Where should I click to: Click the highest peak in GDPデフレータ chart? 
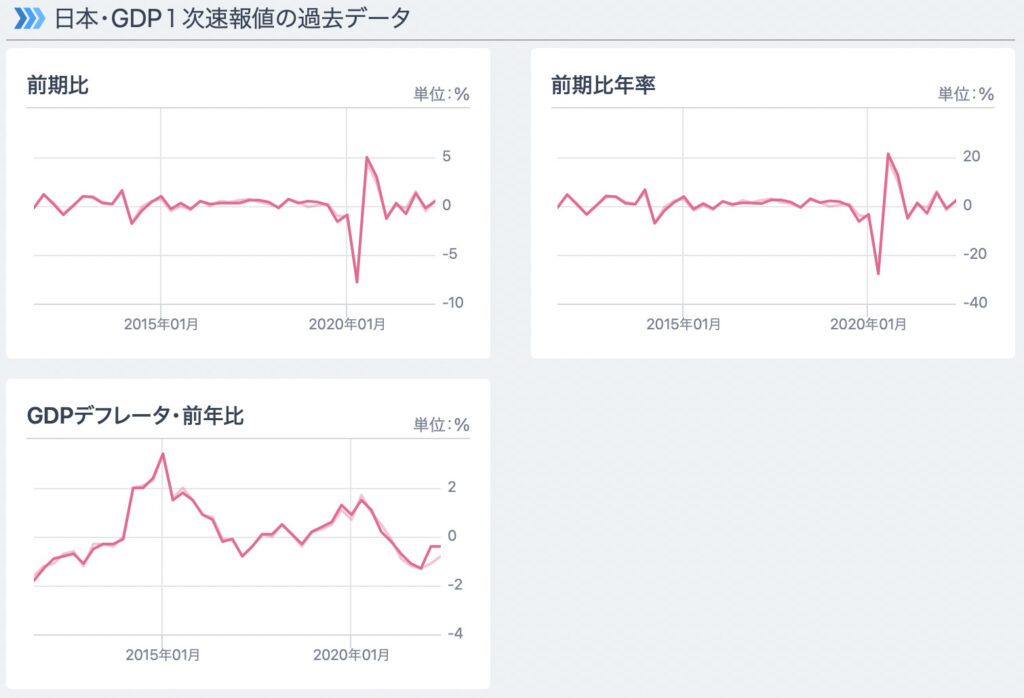tap(162, 454)
